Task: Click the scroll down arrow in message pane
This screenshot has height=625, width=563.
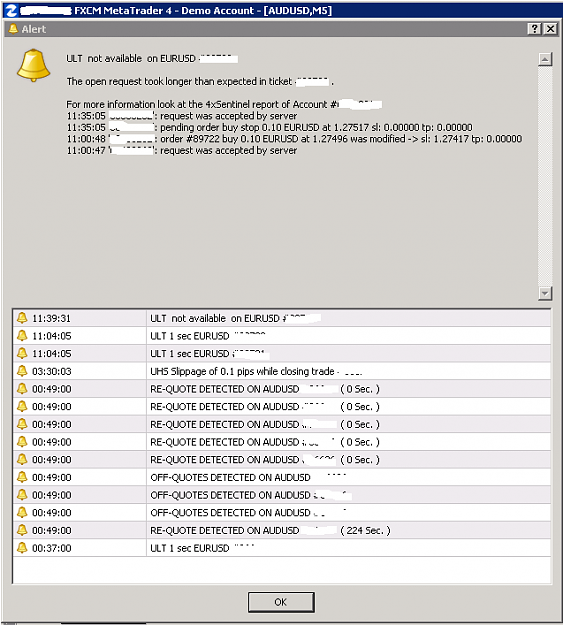Action: tap(545, 293)
